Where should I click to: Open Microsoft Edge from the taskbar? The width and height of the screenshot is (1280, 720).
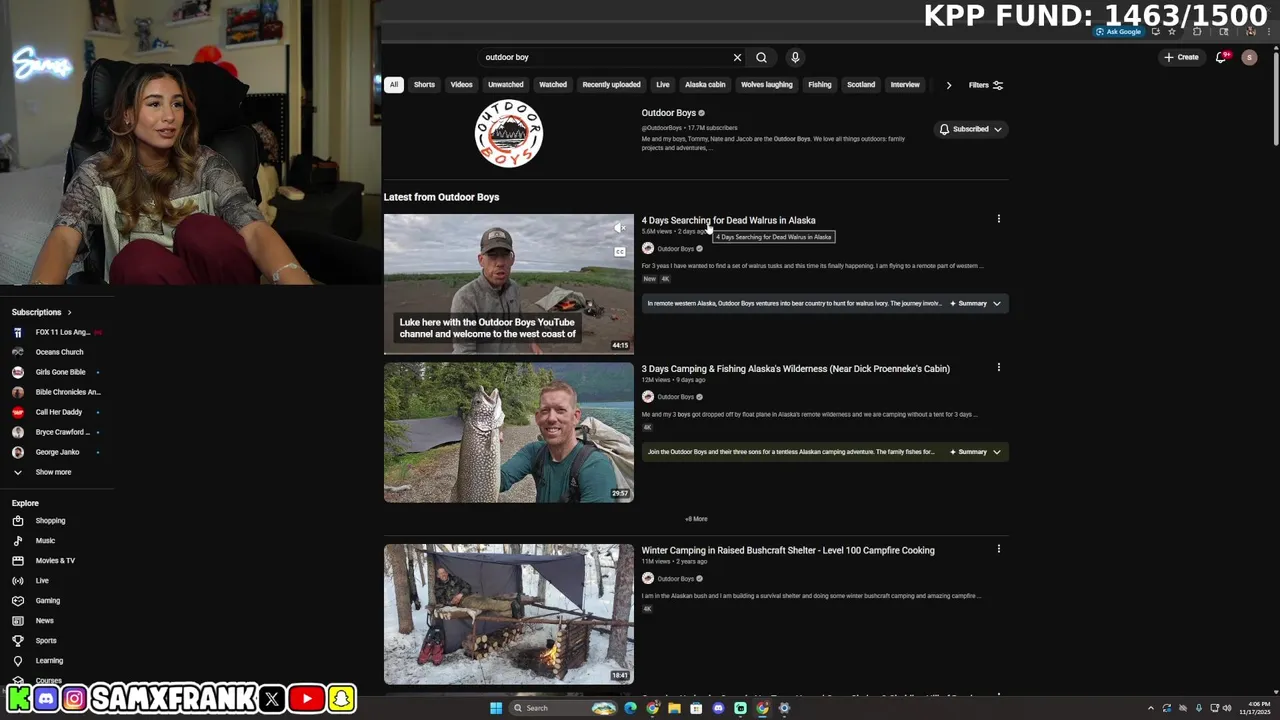pyautogui.click(x=630, y=708)
